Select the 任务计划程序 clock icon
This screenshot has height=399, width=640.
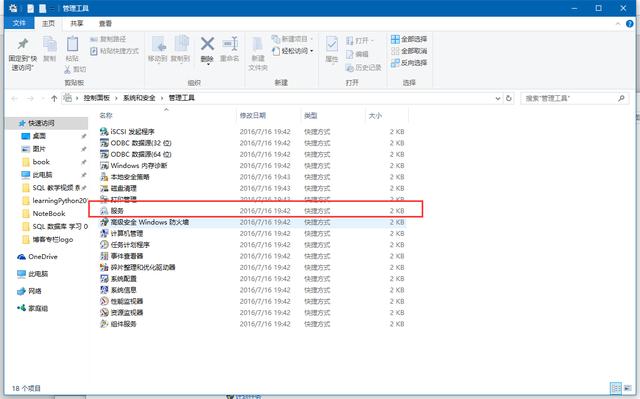(104, 245)
